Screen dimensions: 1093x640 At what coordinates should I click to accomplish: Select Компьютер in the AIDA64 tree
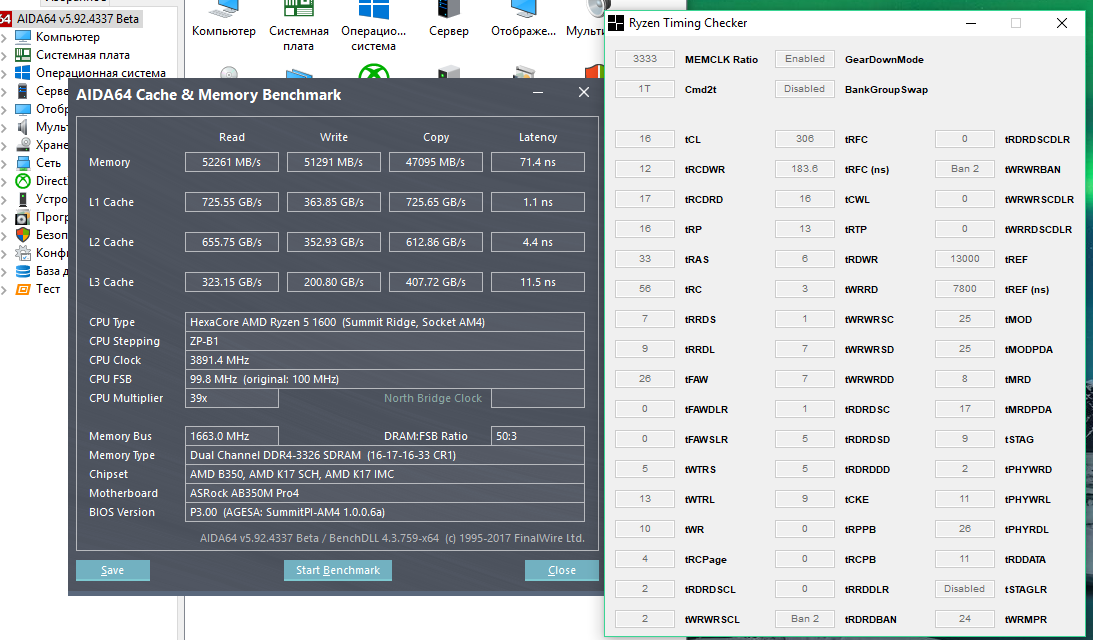[x=68, y=37]
